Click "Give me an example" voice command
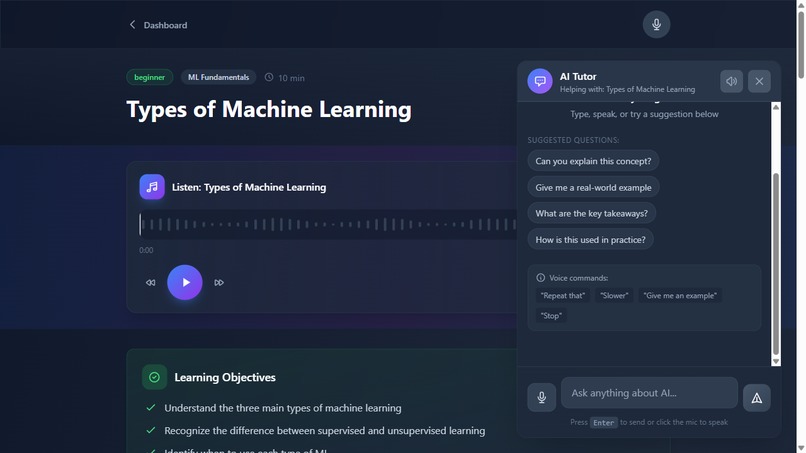Screen dimensions: 806x453 pyautogui.click(x=680, y=296)
